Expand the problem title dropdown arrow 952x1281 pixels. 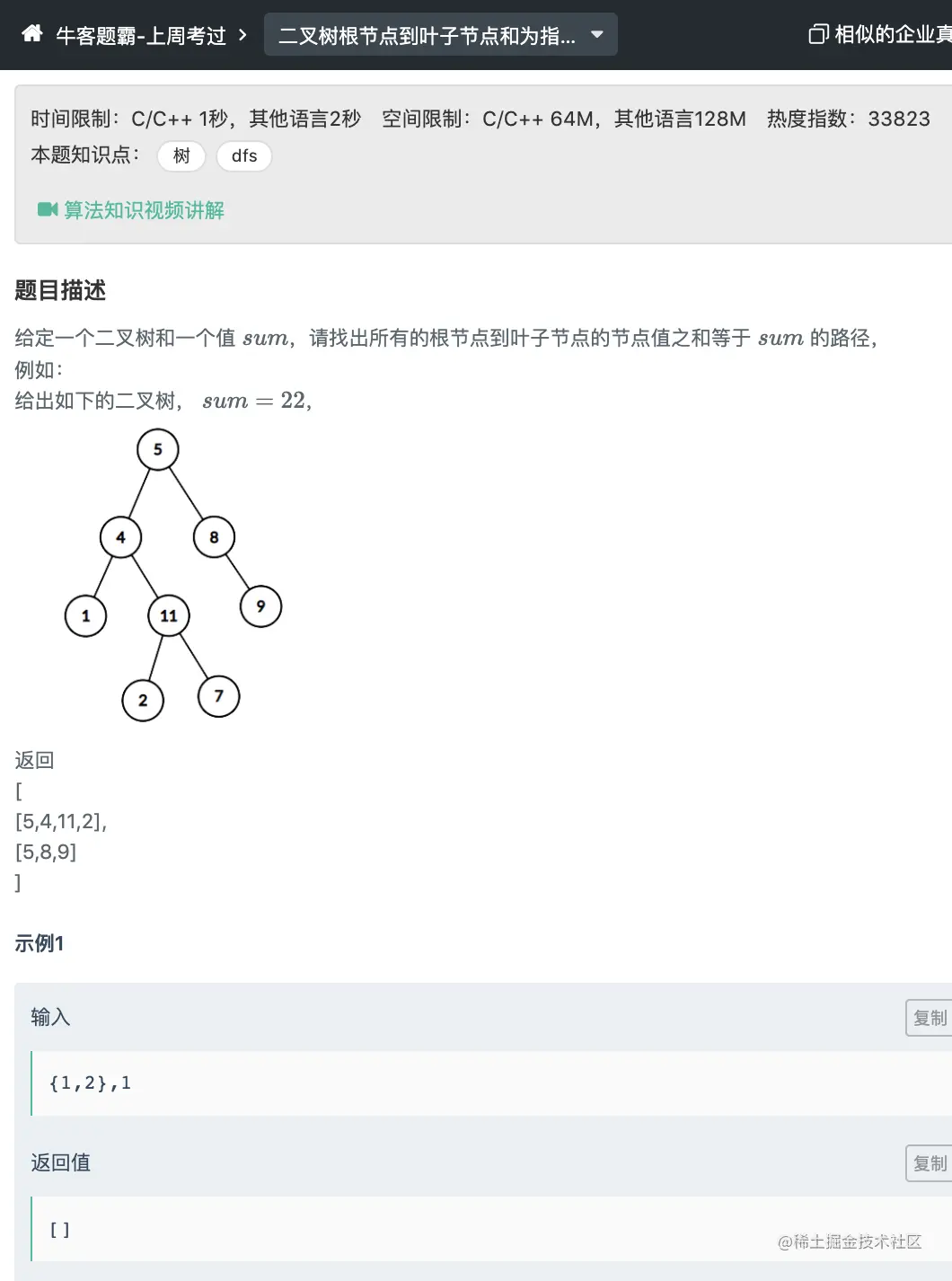tap(596, 35)
